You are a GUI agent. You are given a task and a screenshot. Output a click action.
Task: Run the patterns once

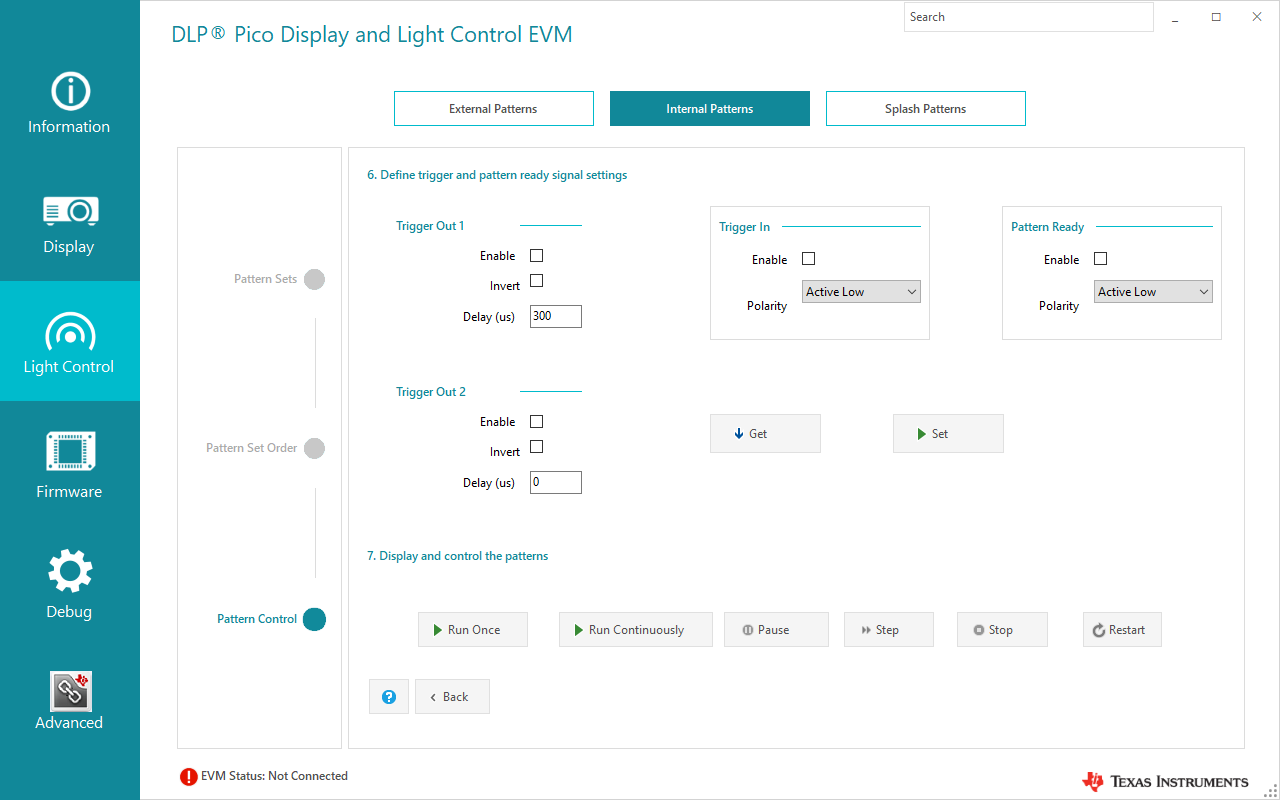click(473, 630)
